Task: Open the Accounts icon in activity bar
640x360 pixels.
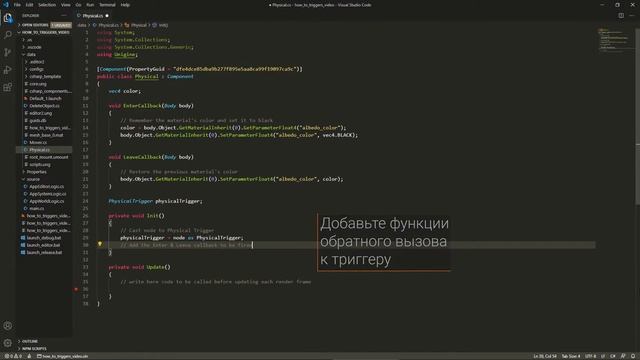Action: (7, 326)
